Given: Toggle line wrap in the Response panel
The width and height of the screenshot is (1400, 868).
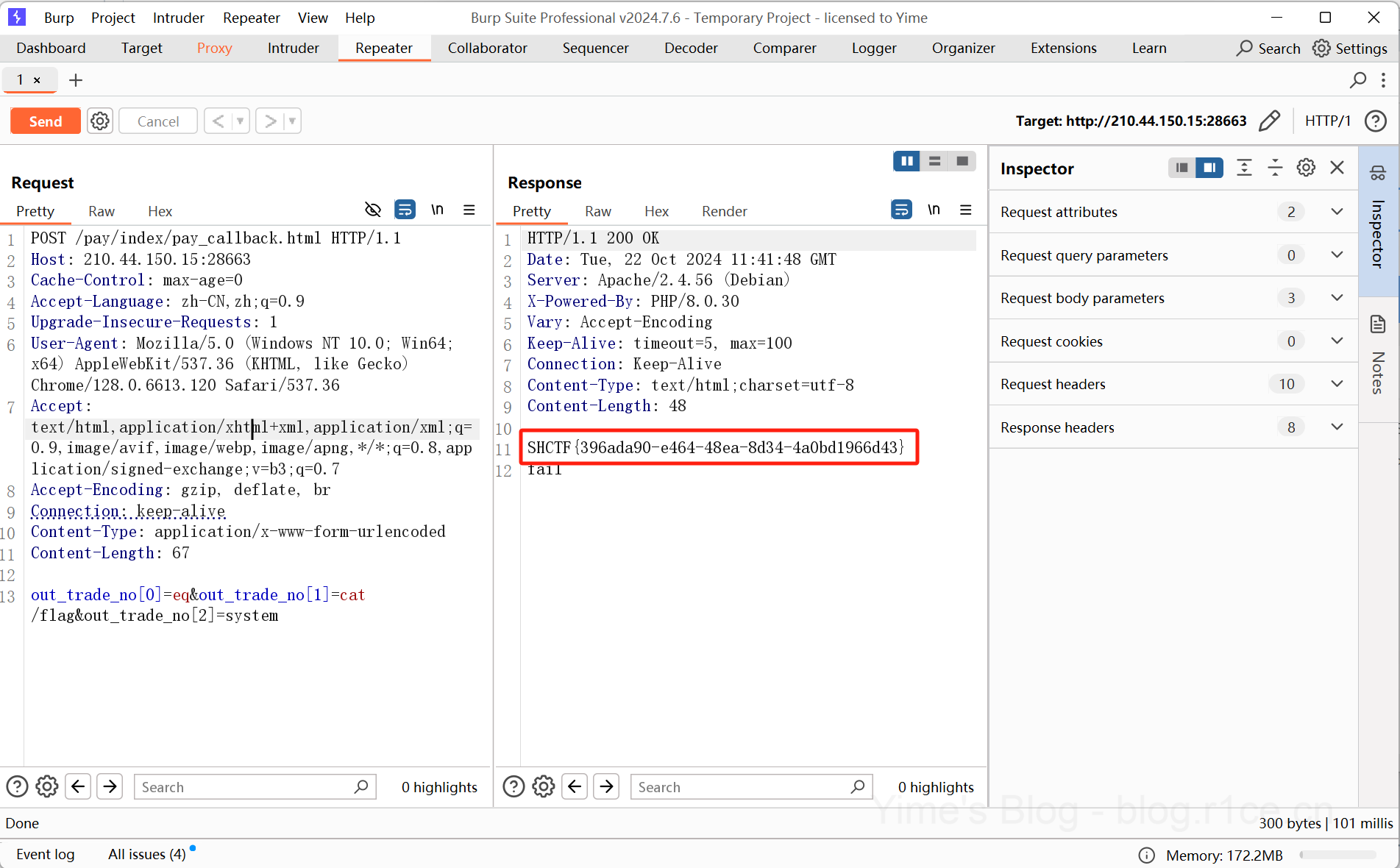Looking at the screenshot, I should click(901, 210).
